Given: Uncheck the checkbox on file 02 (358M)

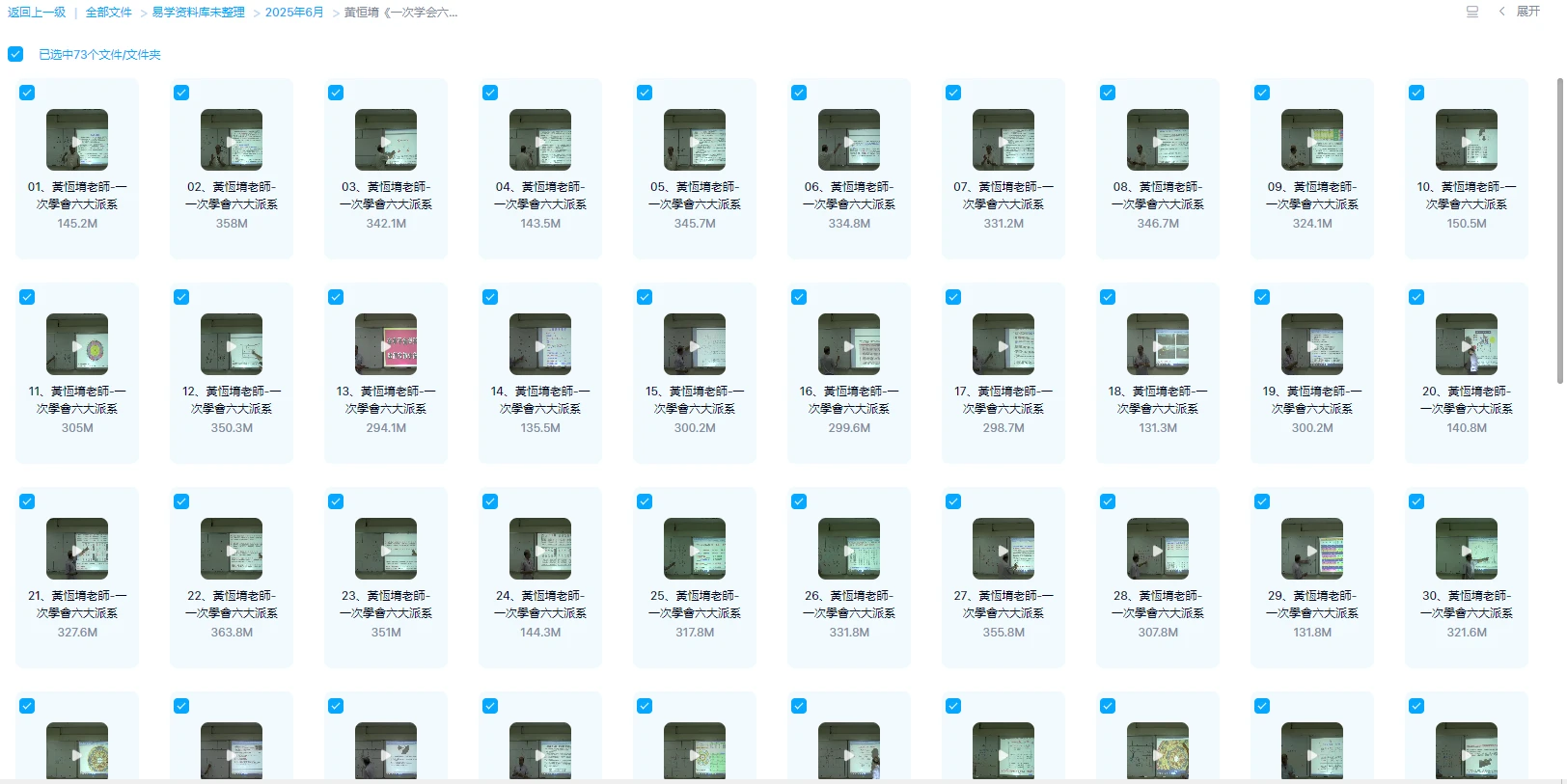Looking at the screenshot, I should [x=181, y=93].
